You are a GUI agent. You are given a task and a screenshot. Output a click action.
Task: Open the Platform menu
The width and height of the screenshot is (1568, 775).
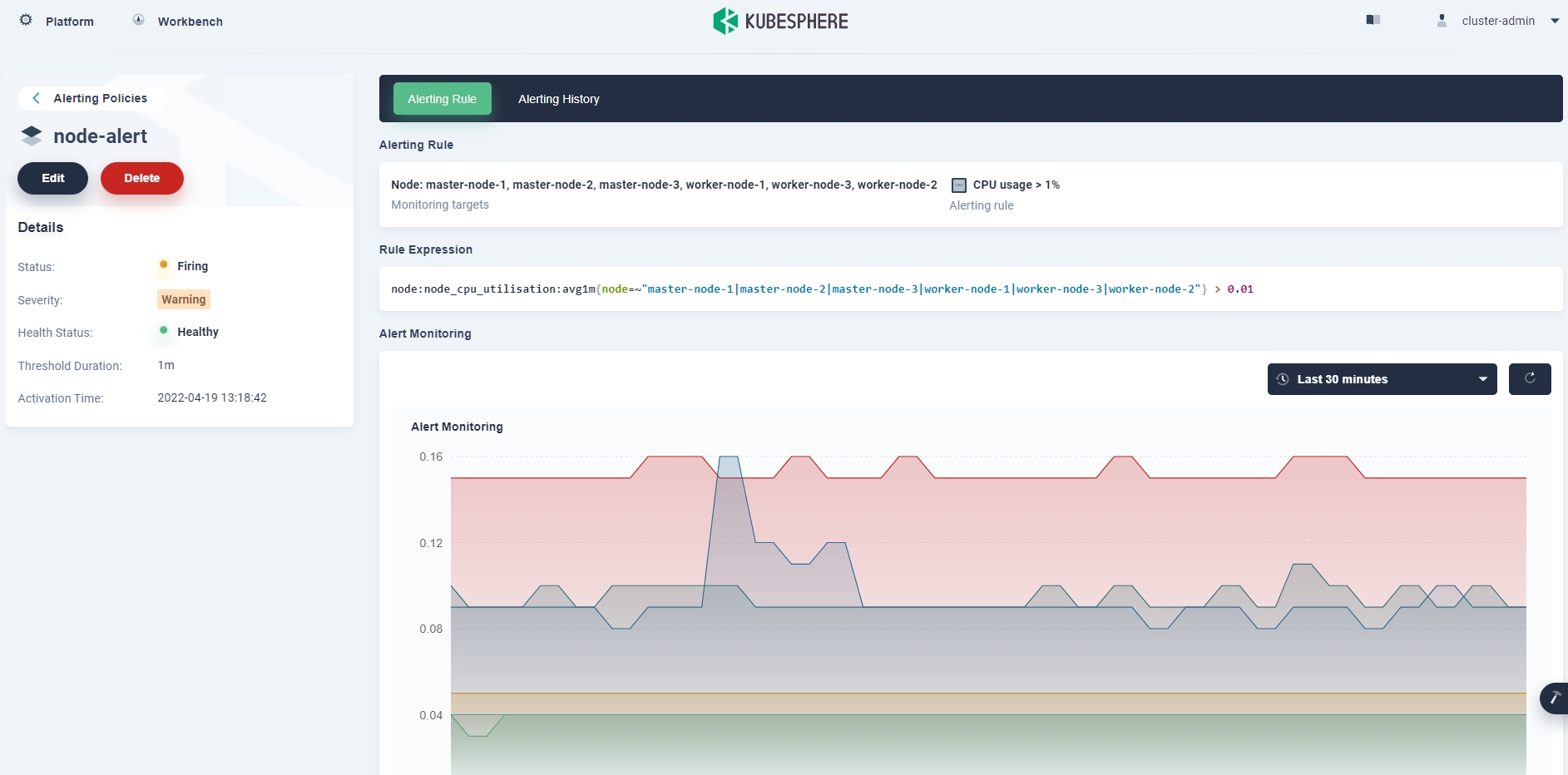coord(69,22)
